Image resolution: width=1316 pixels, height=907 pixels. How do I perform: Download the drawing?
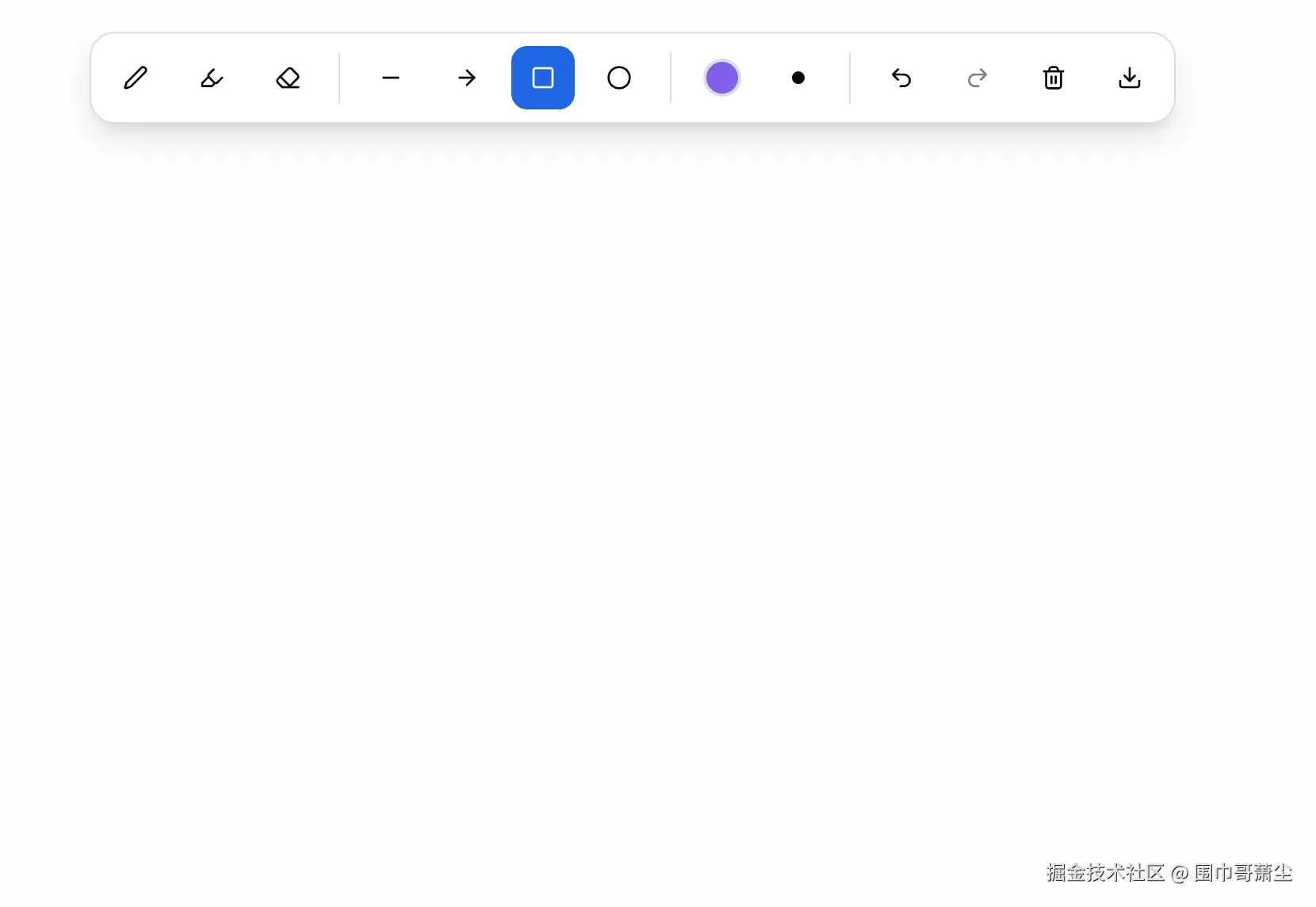[x=1130, y=78]
